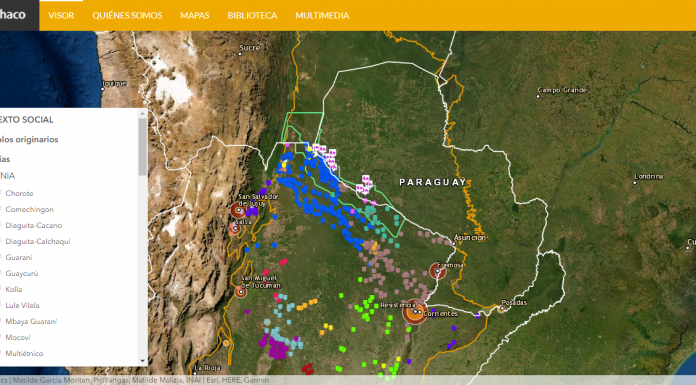
Task: Open the MULTIMEDIA section
Action: pos(322,16)
